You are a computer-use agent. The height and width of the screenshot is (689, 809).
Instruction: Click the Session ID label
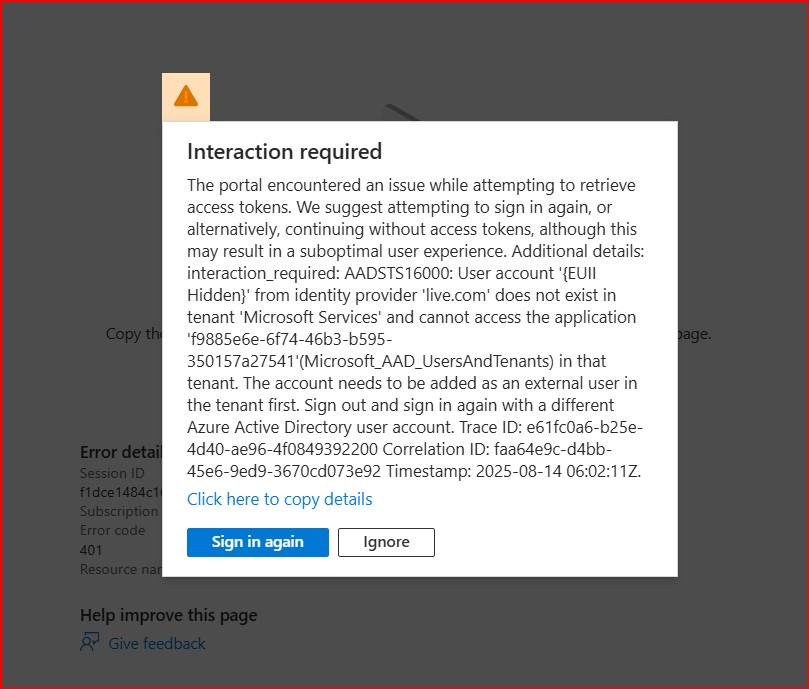pyautogui.click(x=111, y=473)
